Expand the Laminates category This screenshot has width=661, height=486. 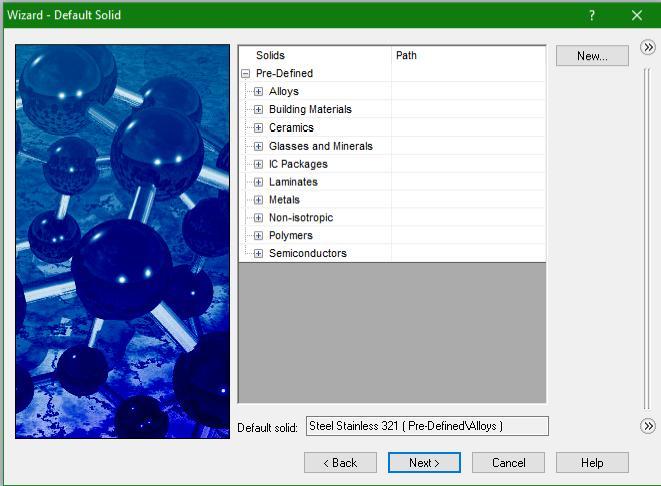258,182
